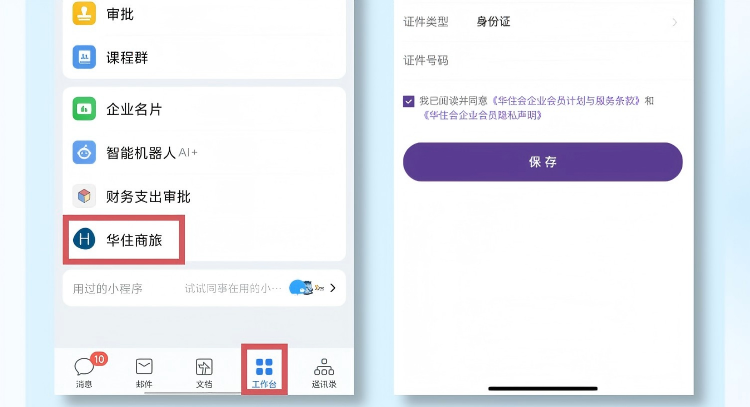Open the 财务支出审批 cube icon

(x=85, y=196)
